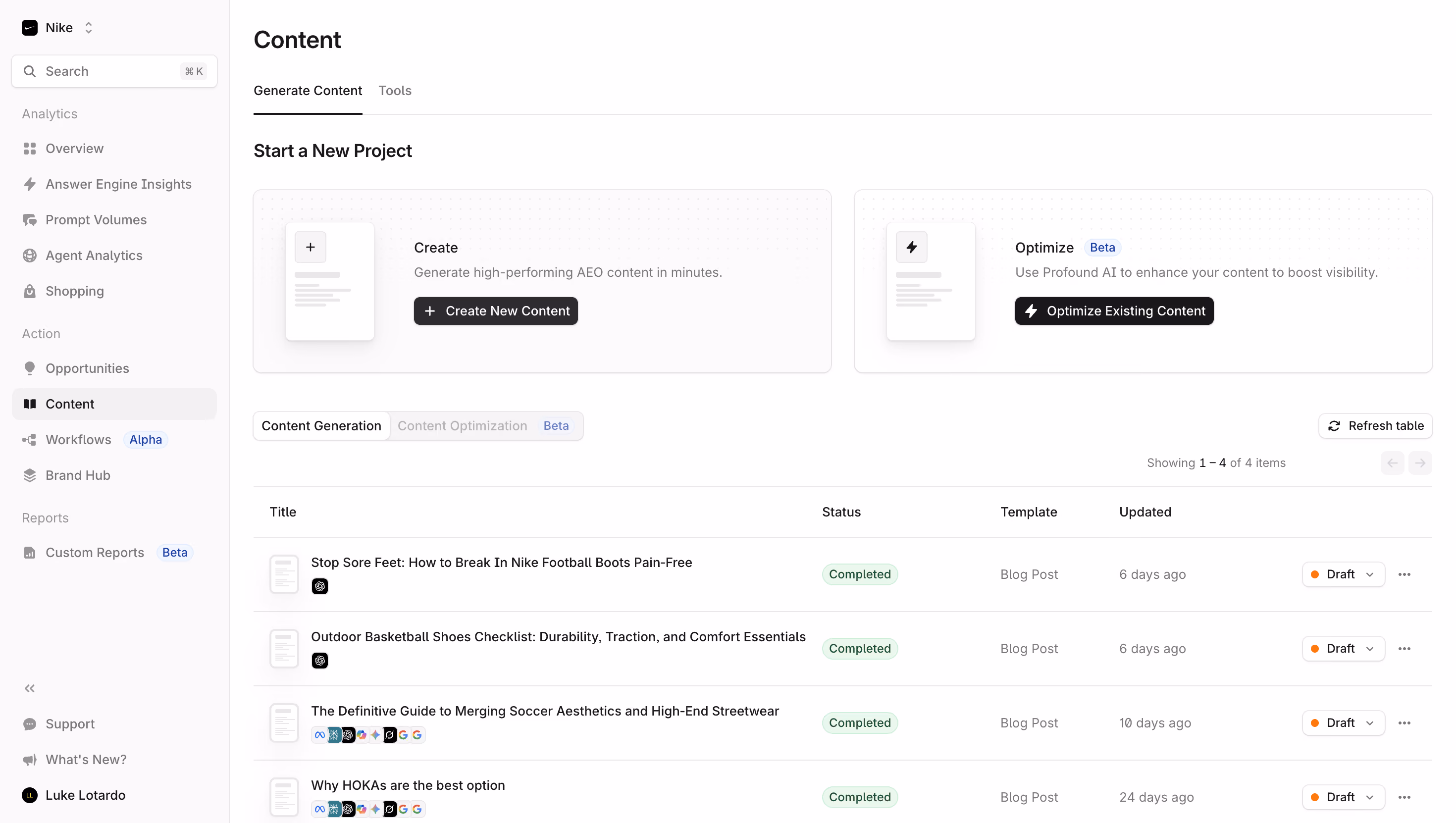Click the Brand Hub layers icon

tap(29, 475)
